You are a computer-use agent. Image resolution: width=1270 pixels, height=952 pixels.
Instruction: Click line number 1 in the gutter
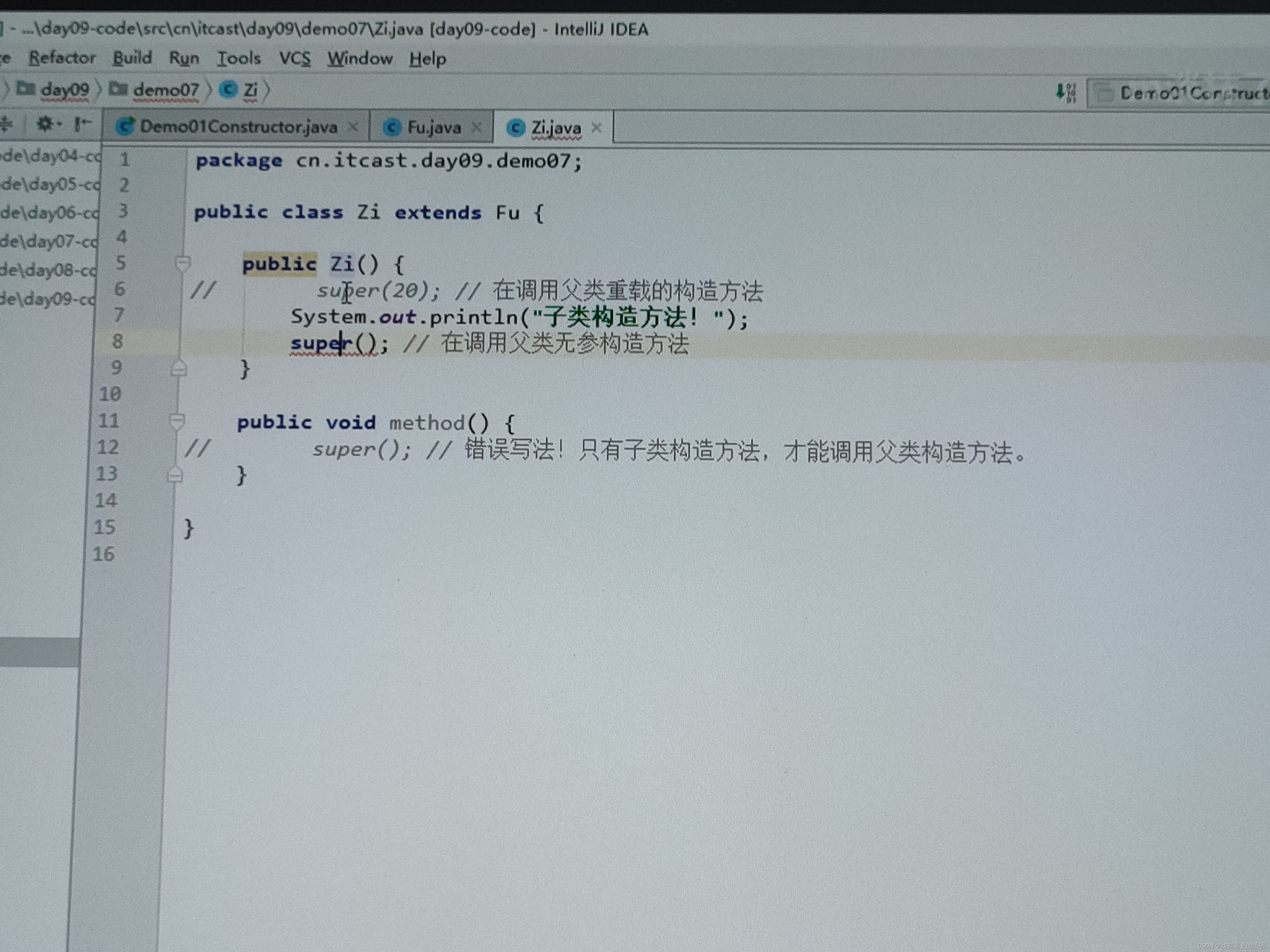pyautogui.click(x=124, y=160)
